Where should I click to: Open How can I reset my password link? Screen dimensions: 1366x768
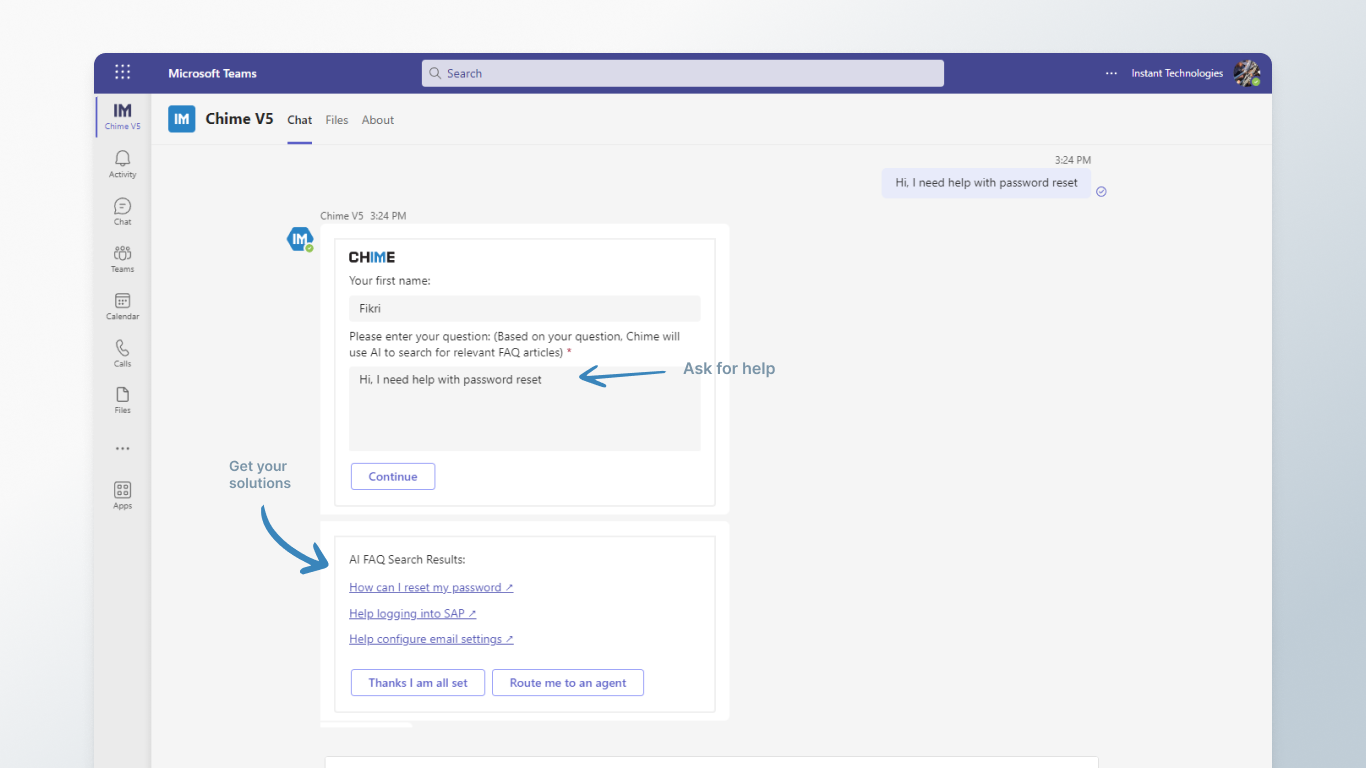pos(431,588)
